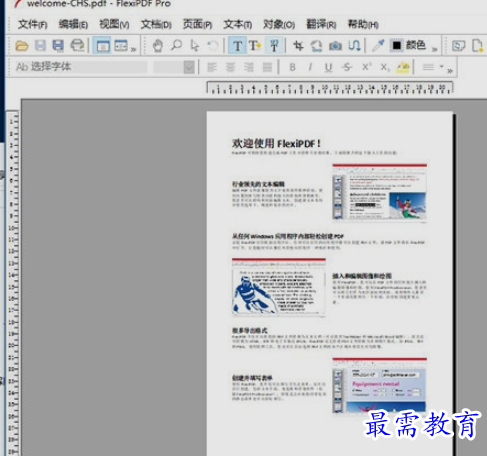
Task: Toggle strikethrough formatting
Action: (347, 67)
